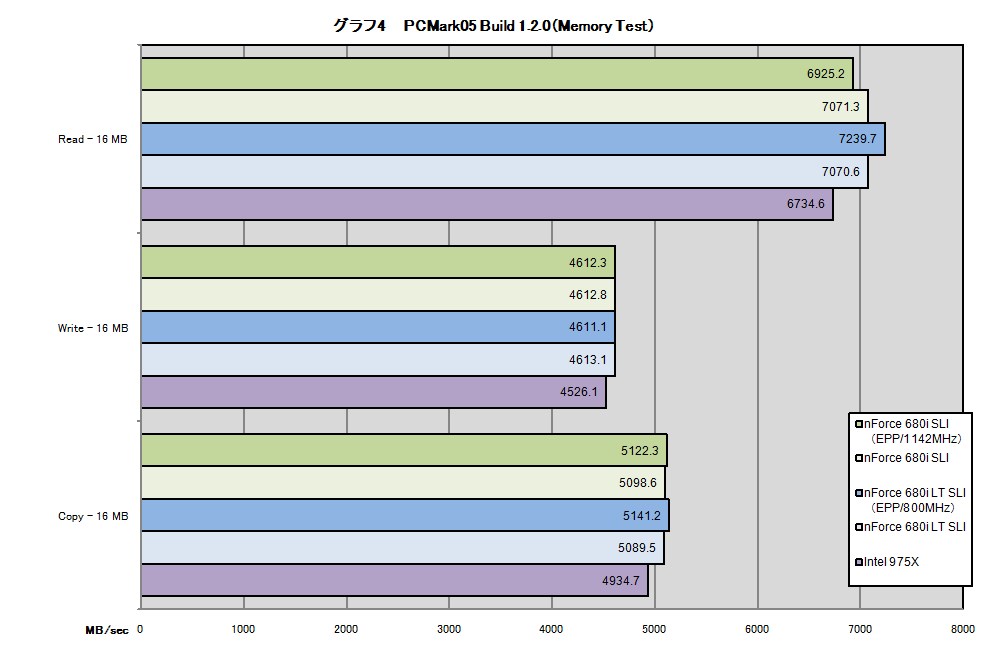The width and height of the screenshot is (987, 648).
Task: Click the purple bar labeled 4934.7
Action: click(395, 580)
